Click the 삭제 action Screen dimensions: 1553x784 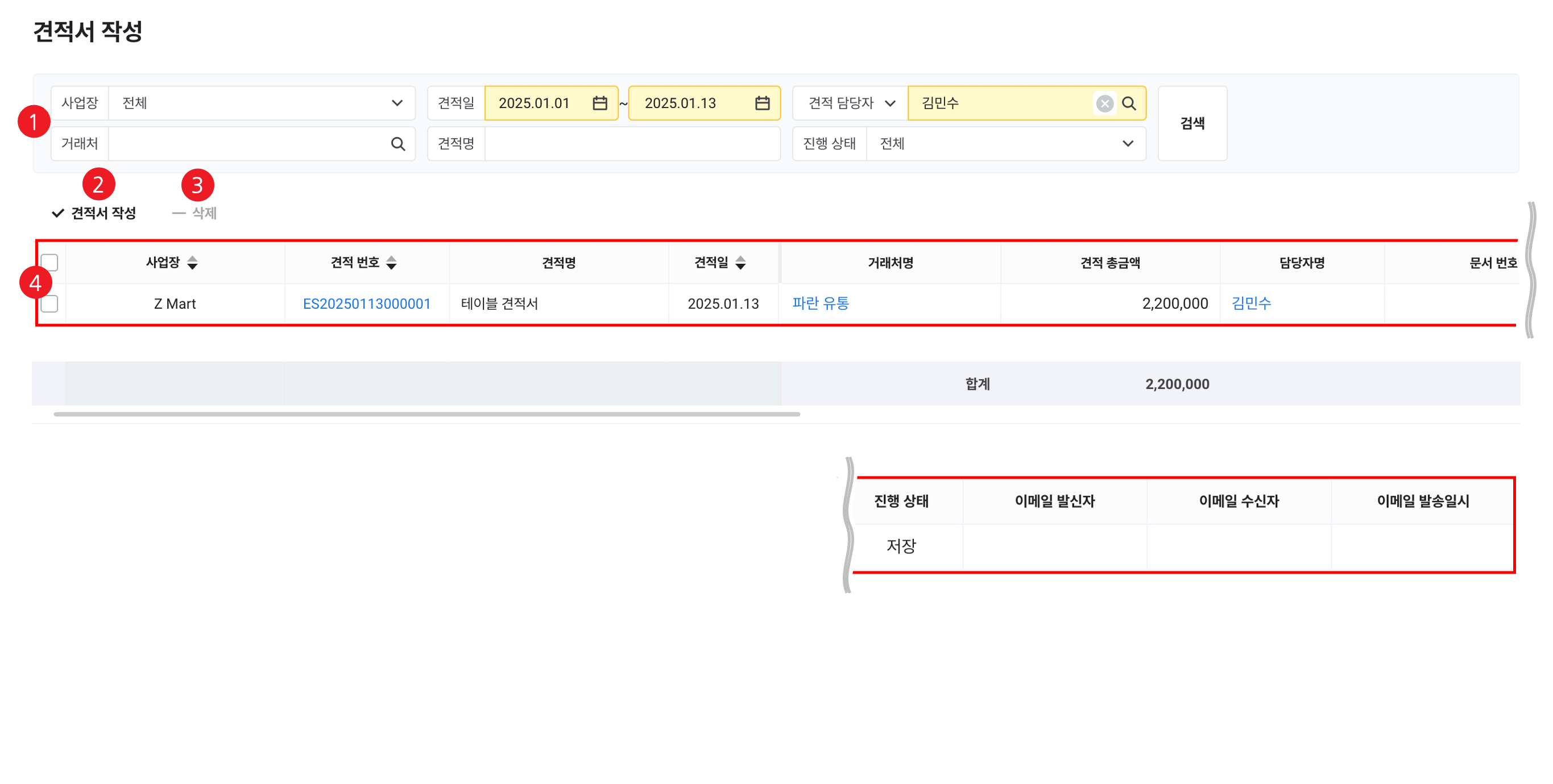pos(194,213)
